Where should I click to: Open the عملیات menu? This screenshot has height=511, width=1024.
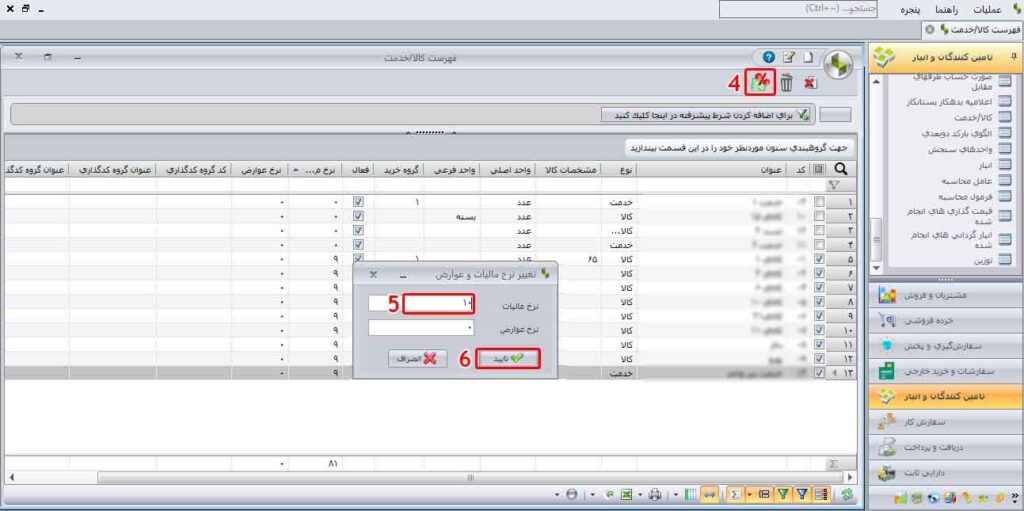click(x=987, y=10)
